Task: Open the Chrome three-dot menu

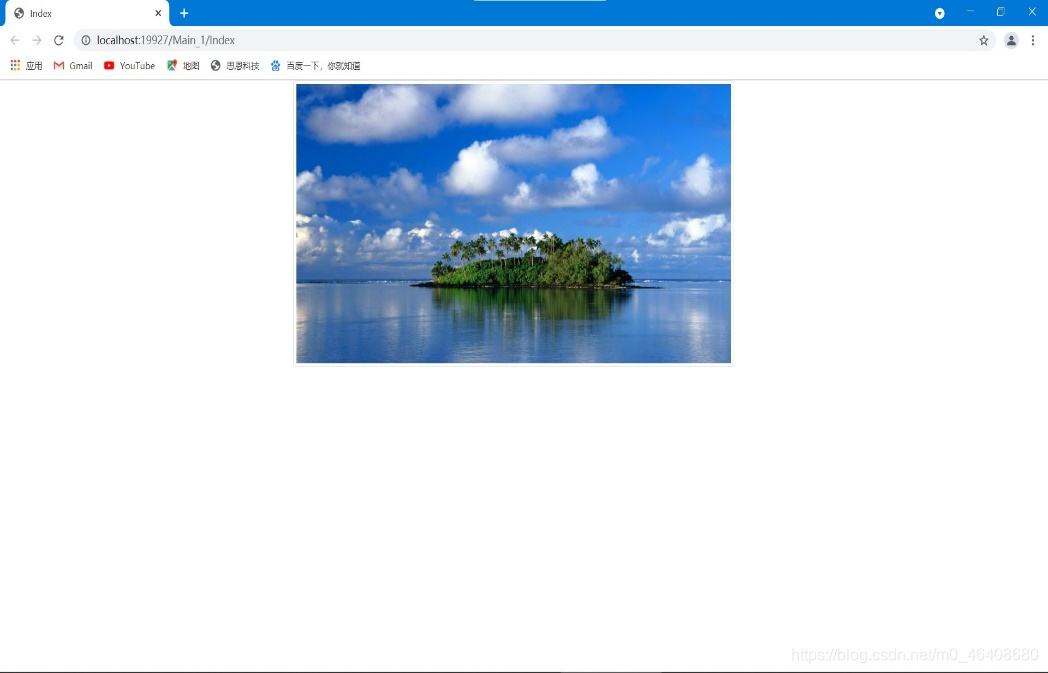Action: 1033,40
